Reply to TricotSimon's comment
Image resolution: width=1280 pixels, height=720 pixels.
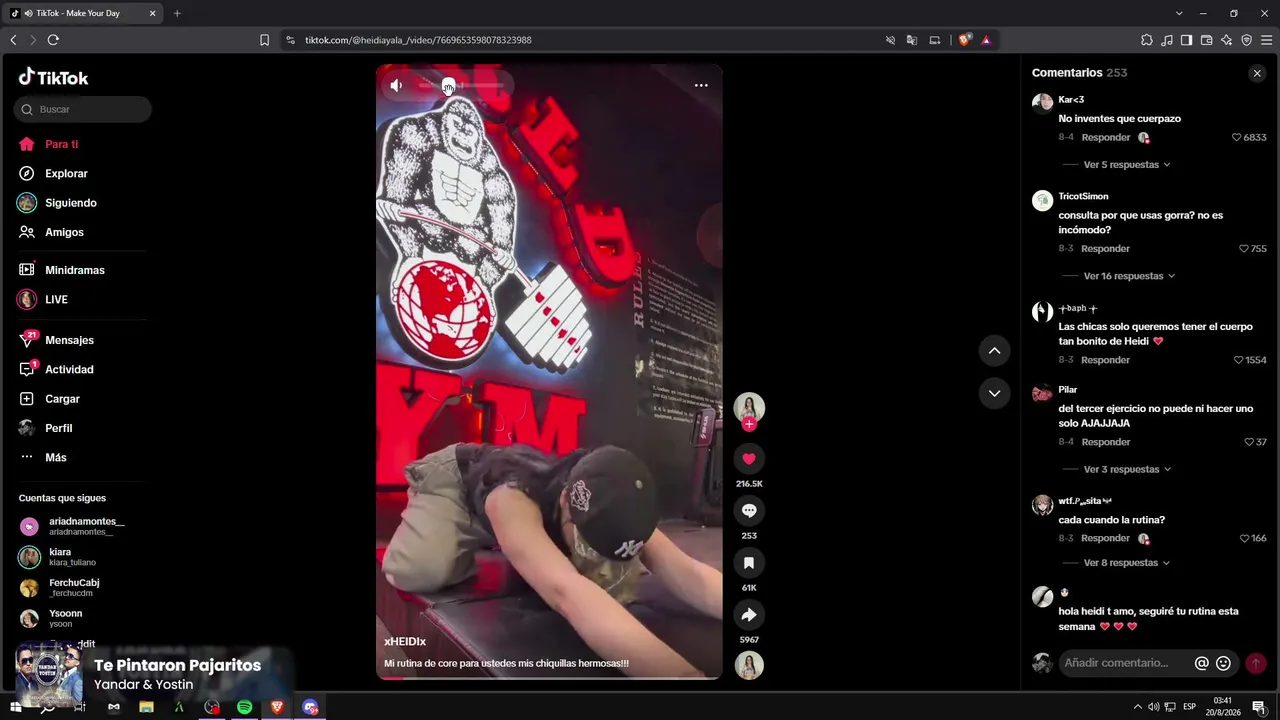1105,249
